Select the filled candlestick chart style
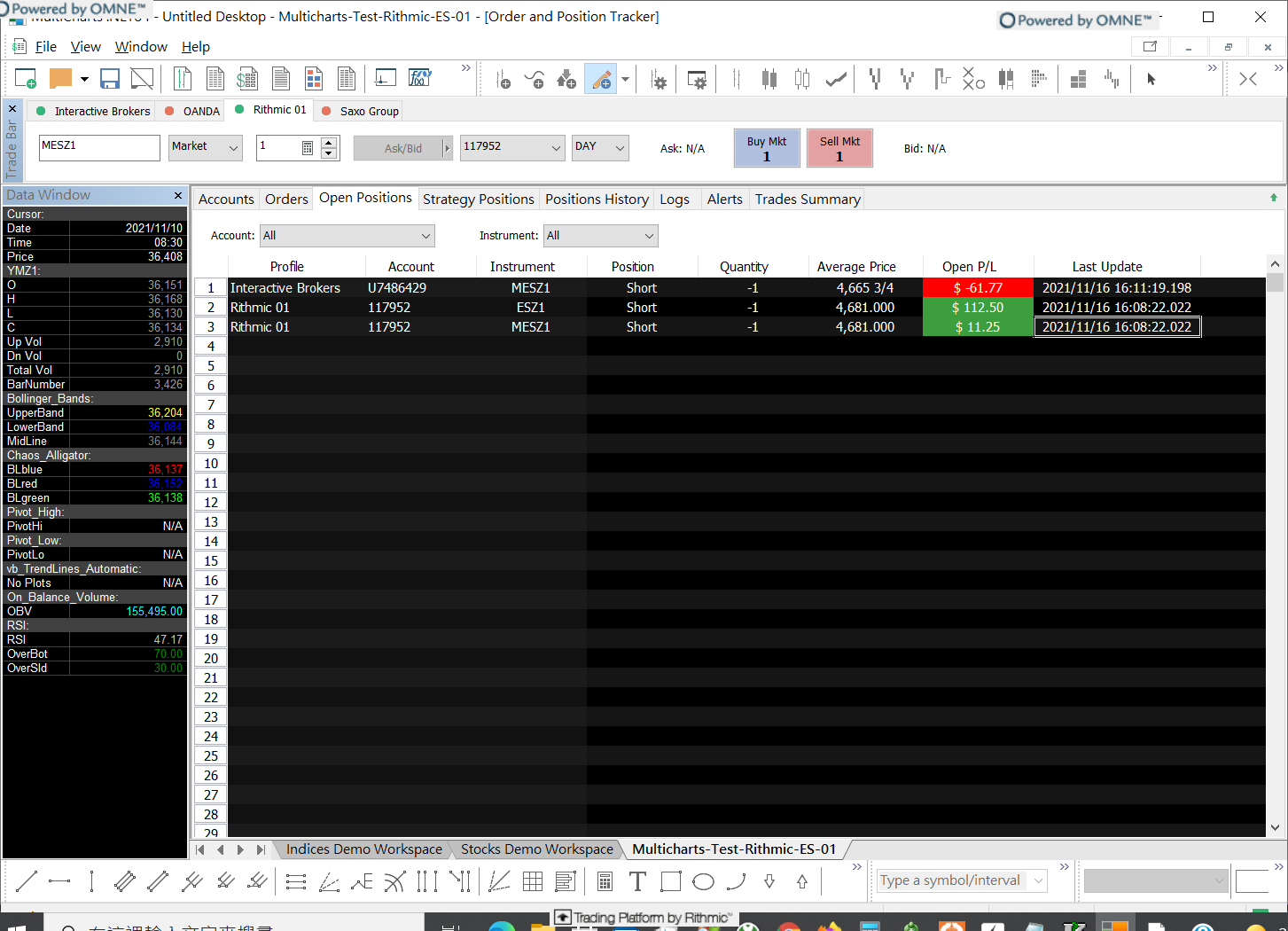1288x931 pixels. pos(769,80)
